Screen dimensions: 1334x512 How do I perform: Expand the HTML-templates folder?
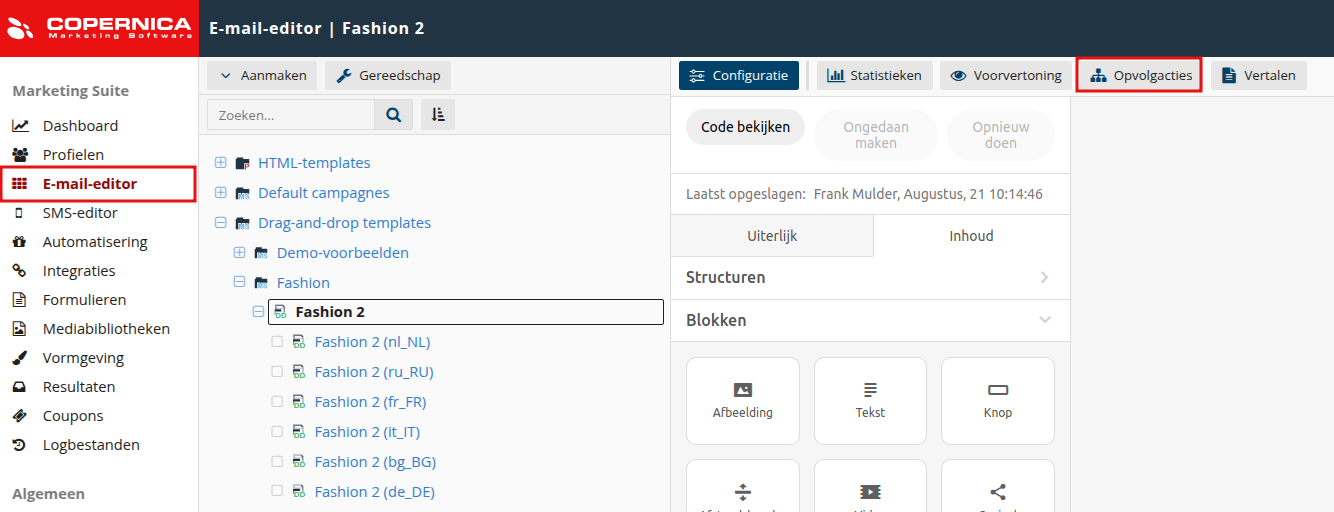tap(221, 163)
